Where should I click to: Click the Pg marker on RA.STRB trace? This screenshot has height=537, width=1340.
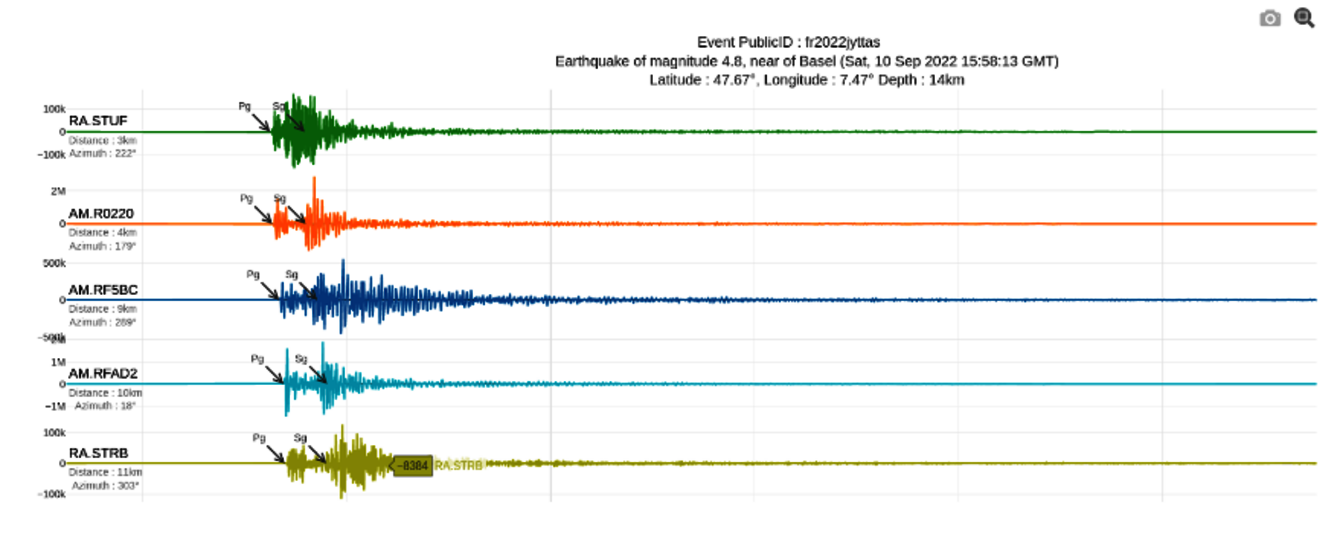[x=275, y=453]
